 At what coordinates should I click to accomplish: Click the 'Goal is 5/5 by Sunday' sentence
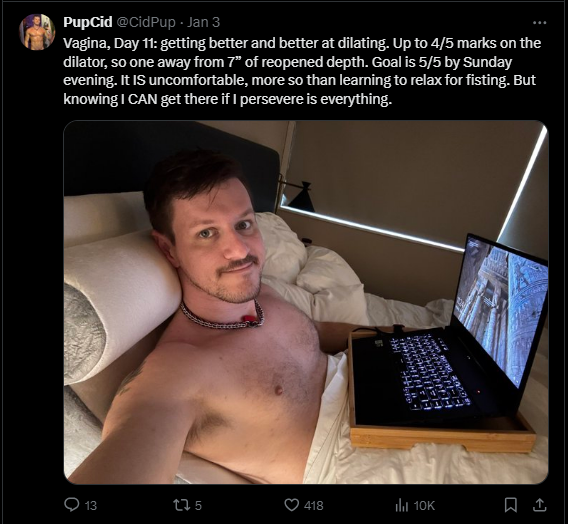442,62
